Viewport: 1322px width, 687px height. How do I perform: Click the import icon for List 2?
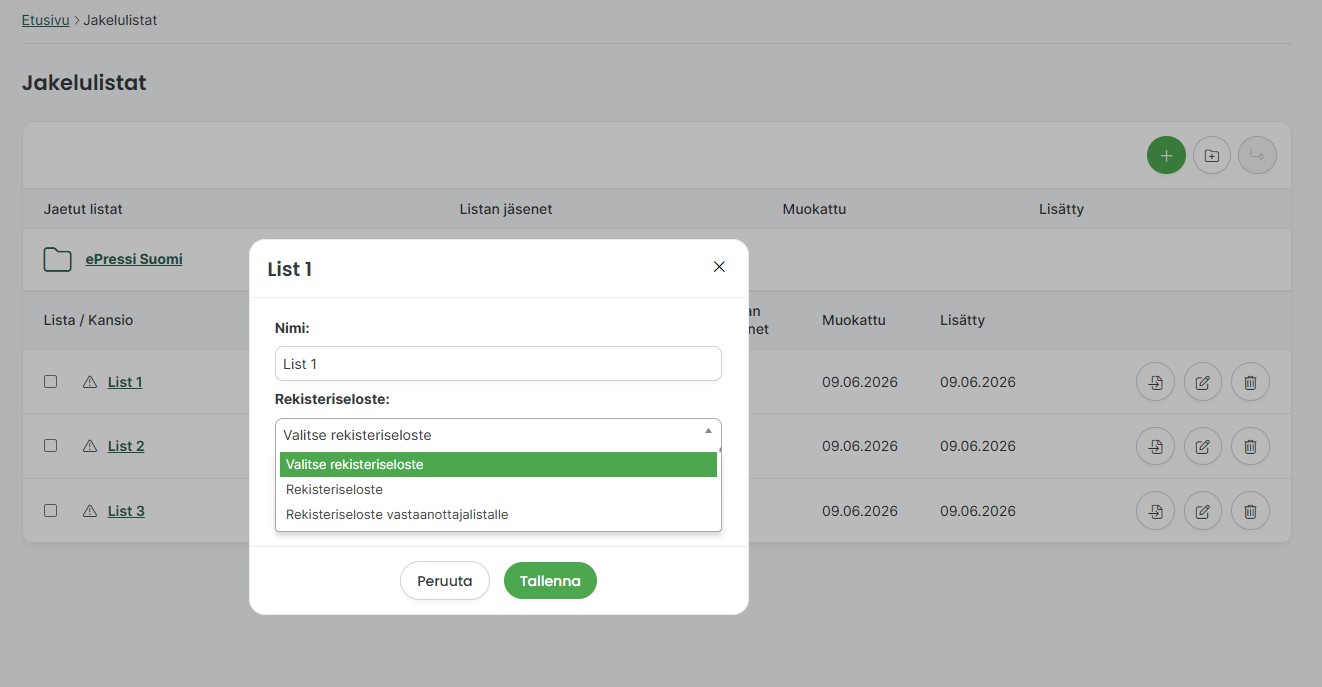tap(1156, 446)
